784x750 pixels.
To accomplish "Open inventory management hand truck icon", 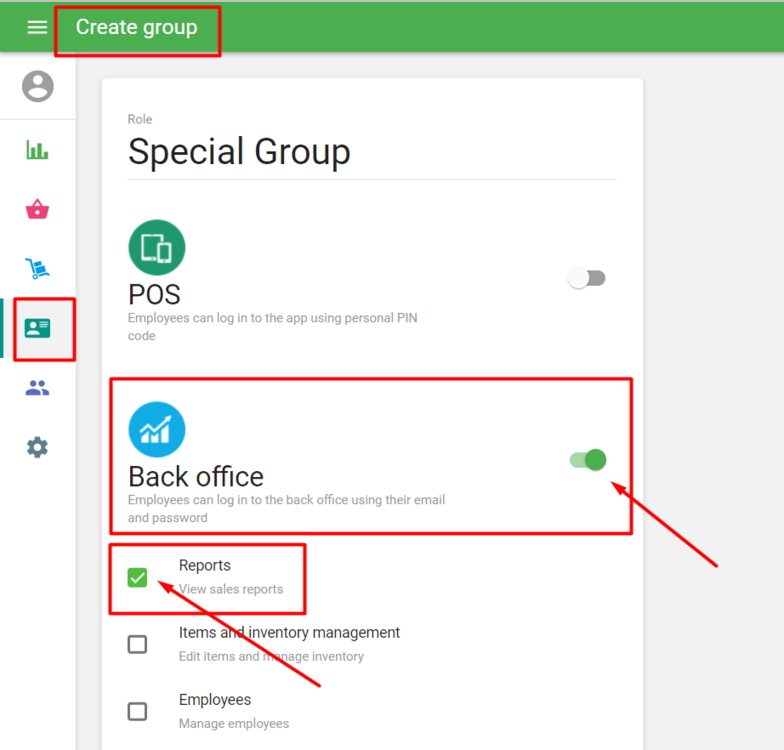I will click(38, 268).
